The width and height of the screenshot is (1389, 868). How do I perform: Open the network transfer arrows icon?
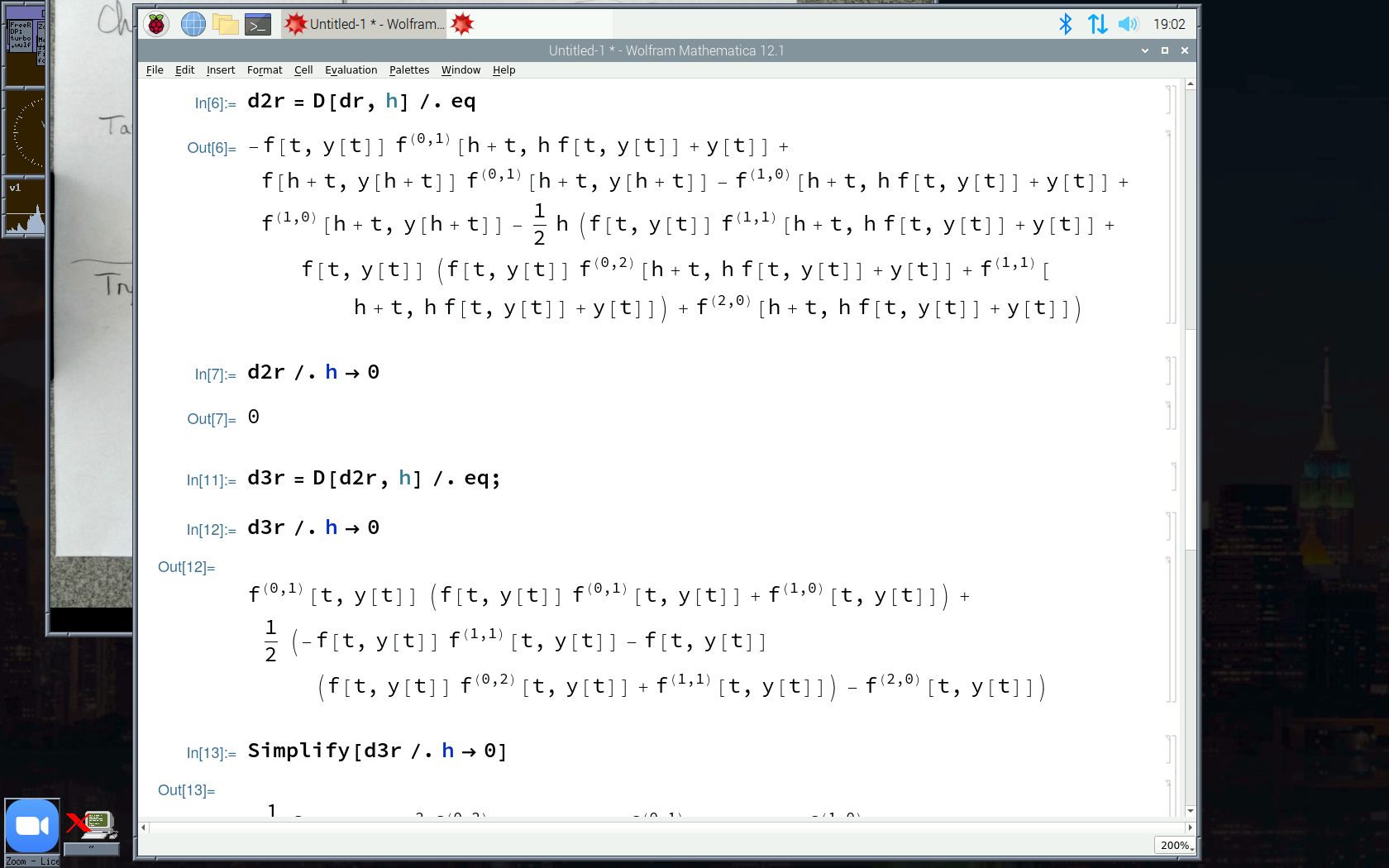(x=1097, y=24)
